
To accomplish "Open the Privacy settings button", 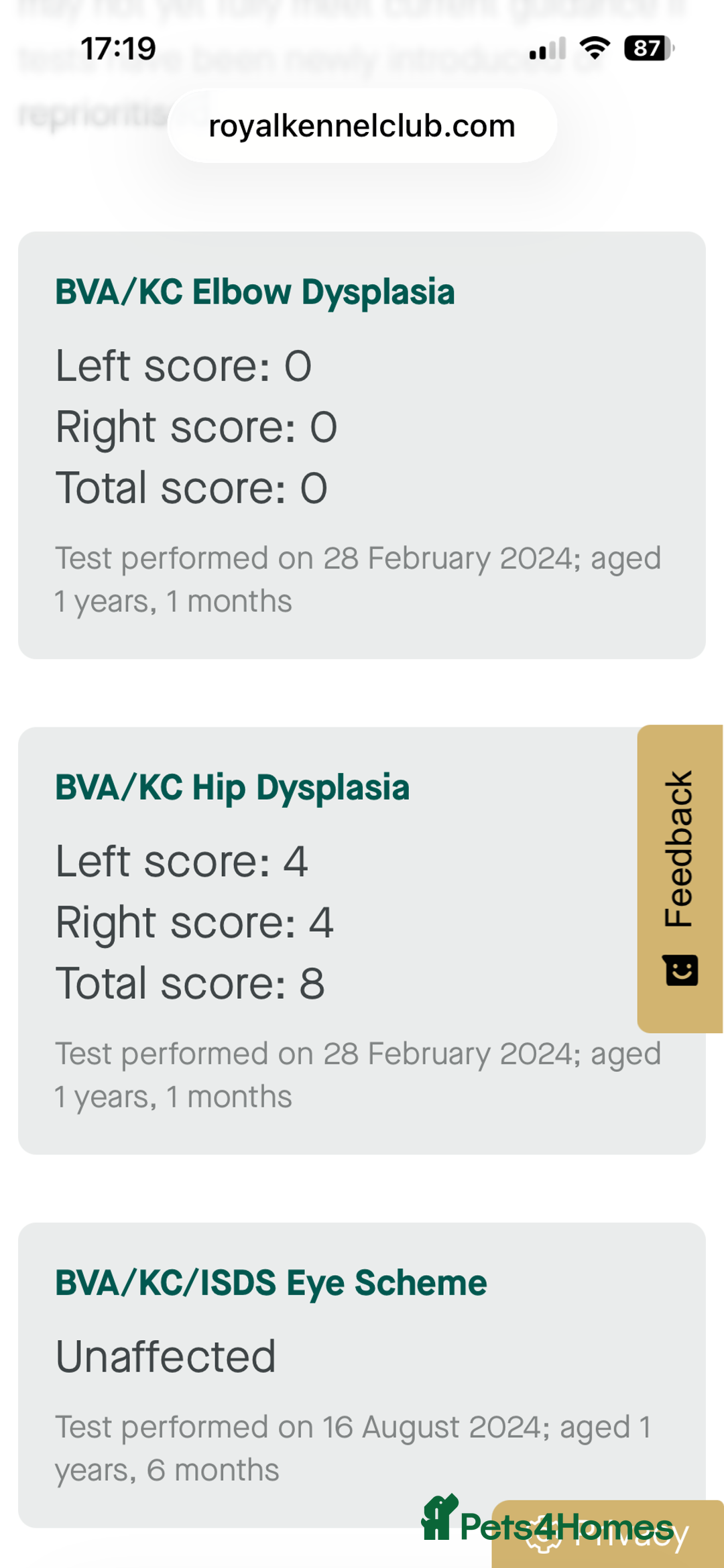I will (x=630, y=1536).
